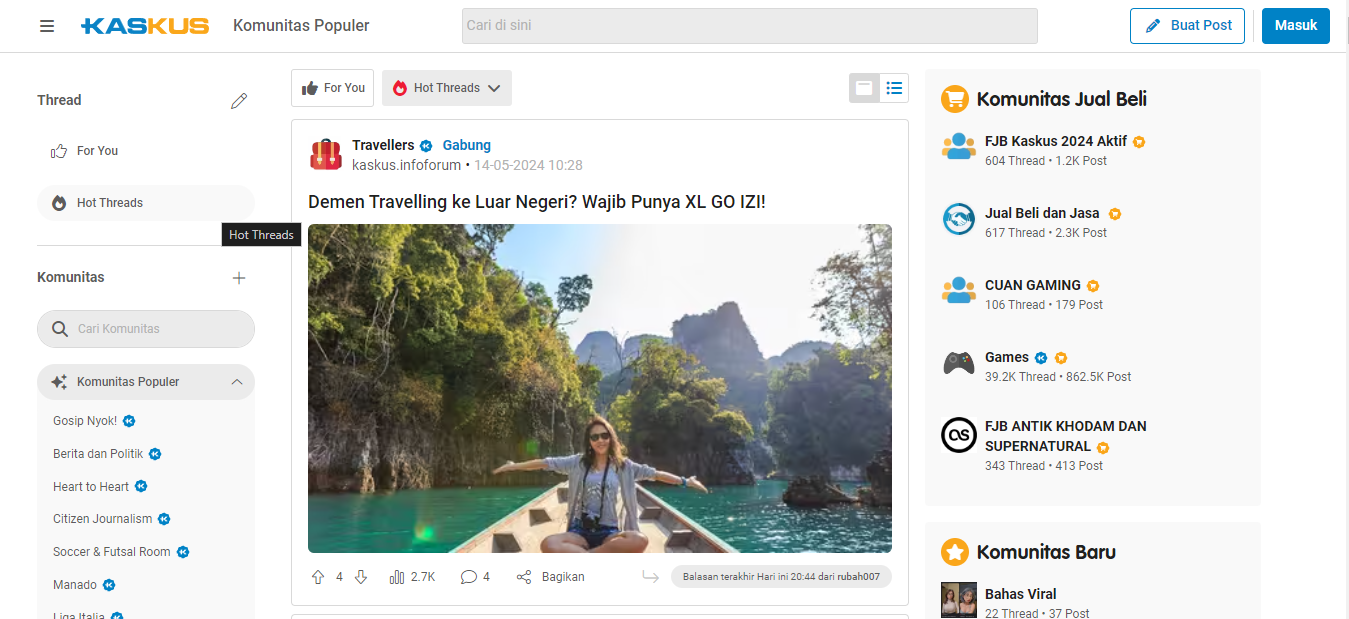This screenshot has width=1349, height=619.
Task: Click the Travellers community avatar
Action: tap(326, 155)
